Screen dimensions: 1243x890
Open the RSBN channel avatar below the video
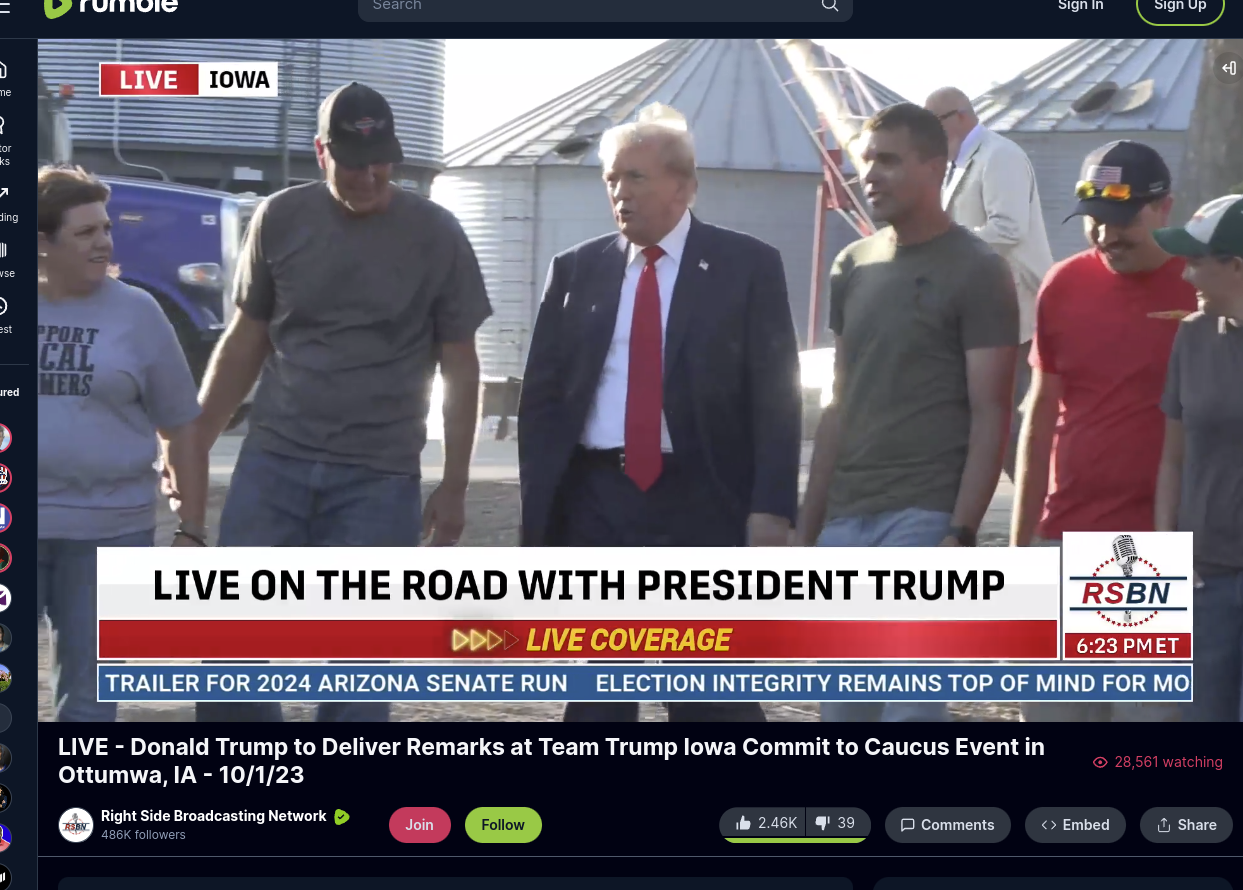pyautogui.click(x=76, y=825)
